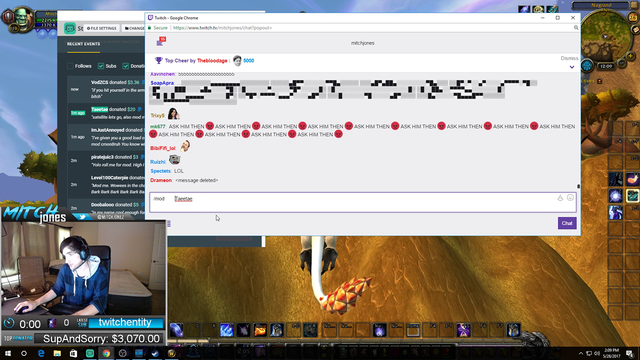640x360 pixels.
Task: Use the first action bar ability
Action: (176, 330)
